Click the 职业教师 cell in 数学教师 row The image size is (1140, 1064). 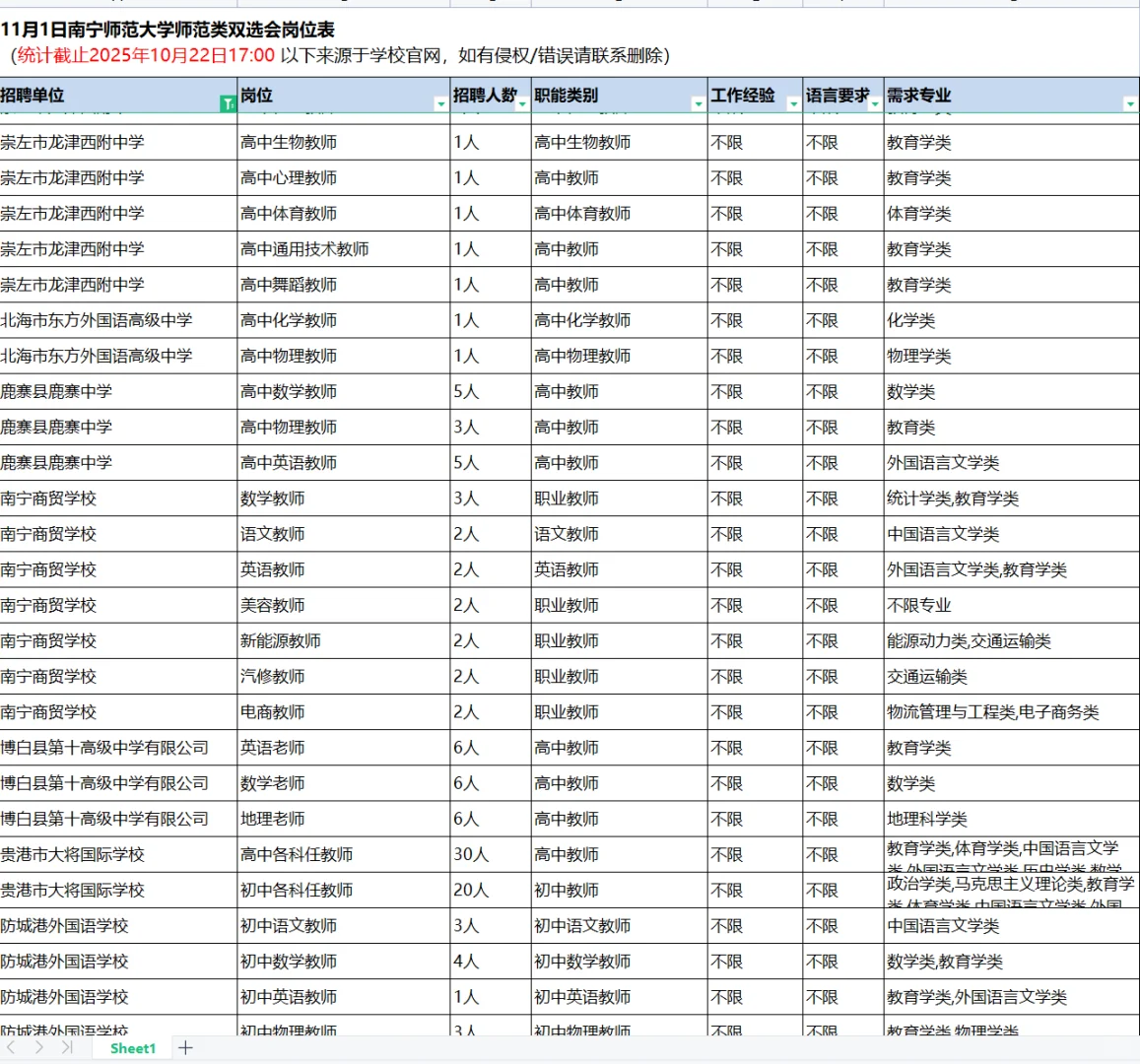(x=620, y=499)
